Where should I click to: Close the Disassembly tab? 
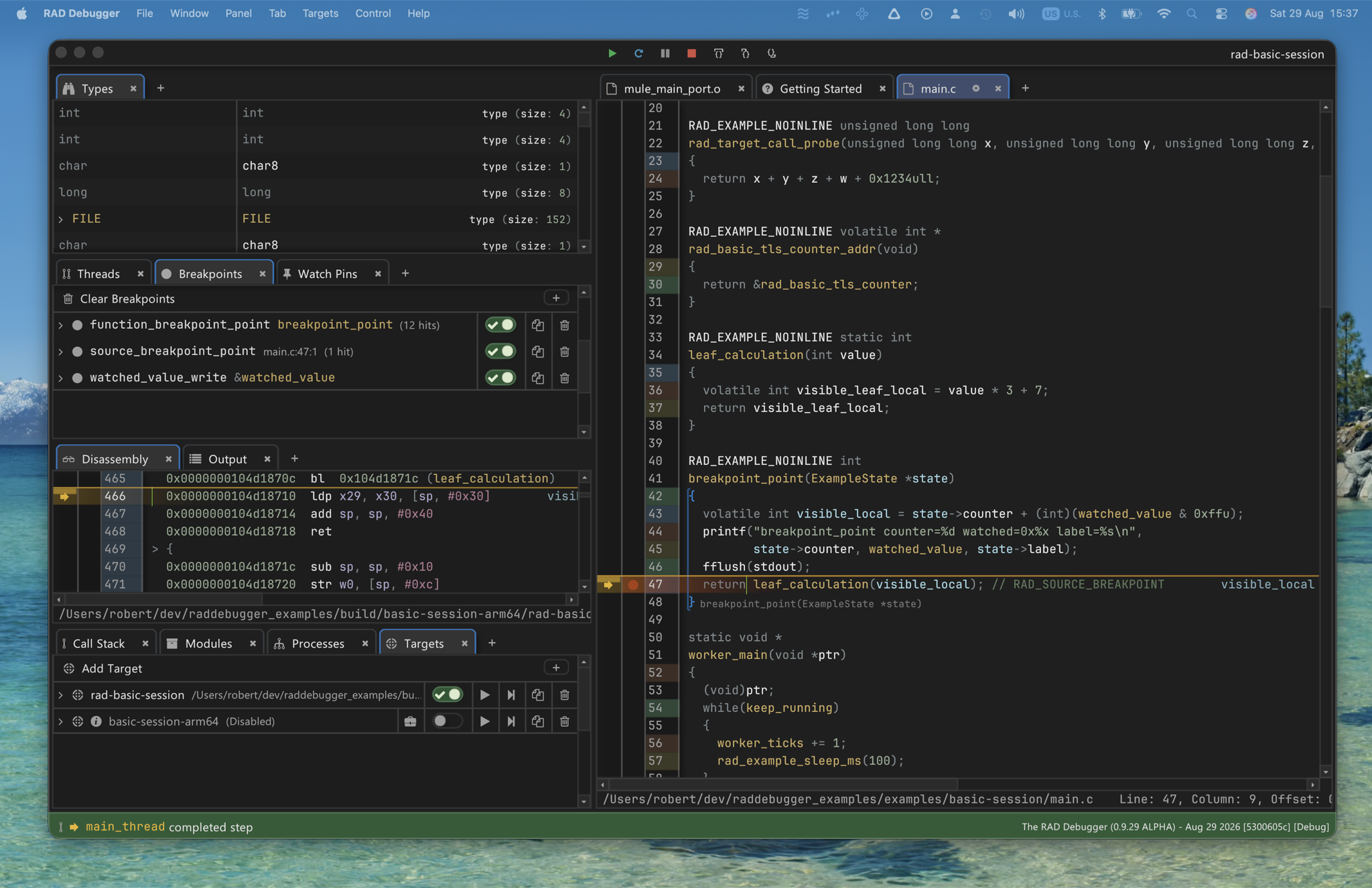pyautogui.click(x=168, y=459)
